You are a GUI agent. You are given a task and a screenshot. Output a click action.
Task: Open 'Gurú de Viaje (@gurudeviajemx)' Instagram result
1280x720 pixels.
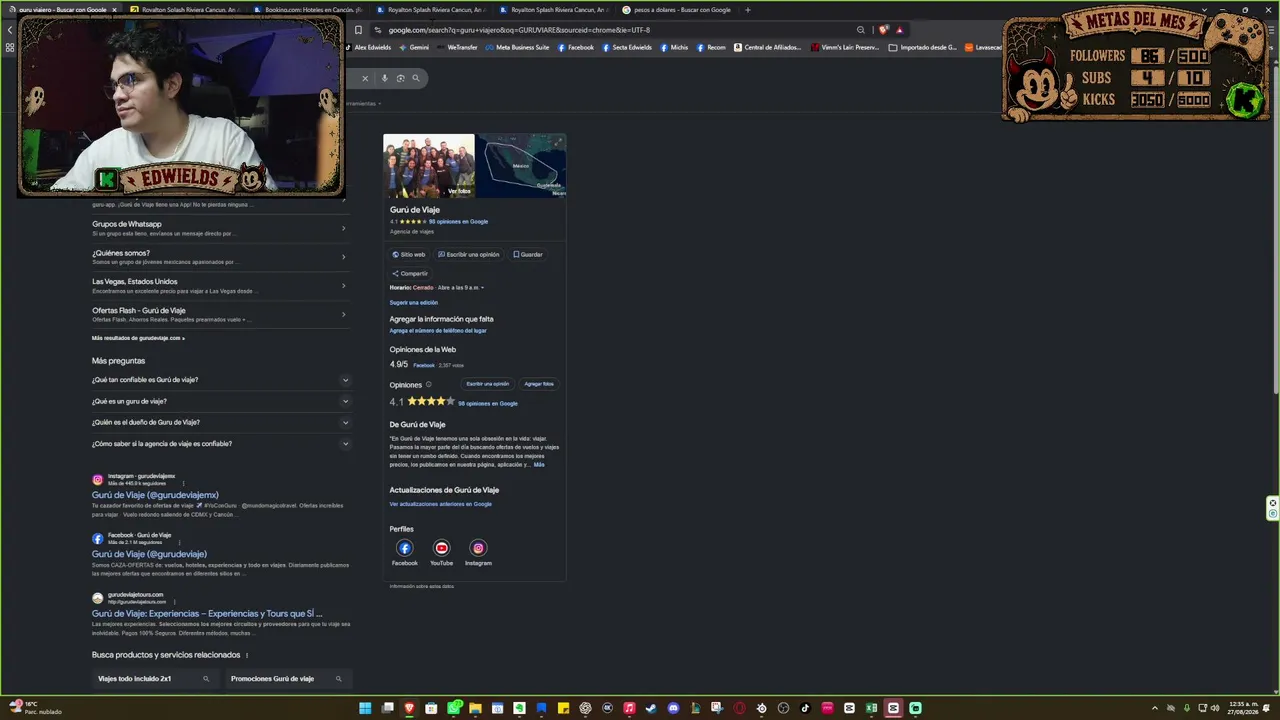click(x=155, y=495)
